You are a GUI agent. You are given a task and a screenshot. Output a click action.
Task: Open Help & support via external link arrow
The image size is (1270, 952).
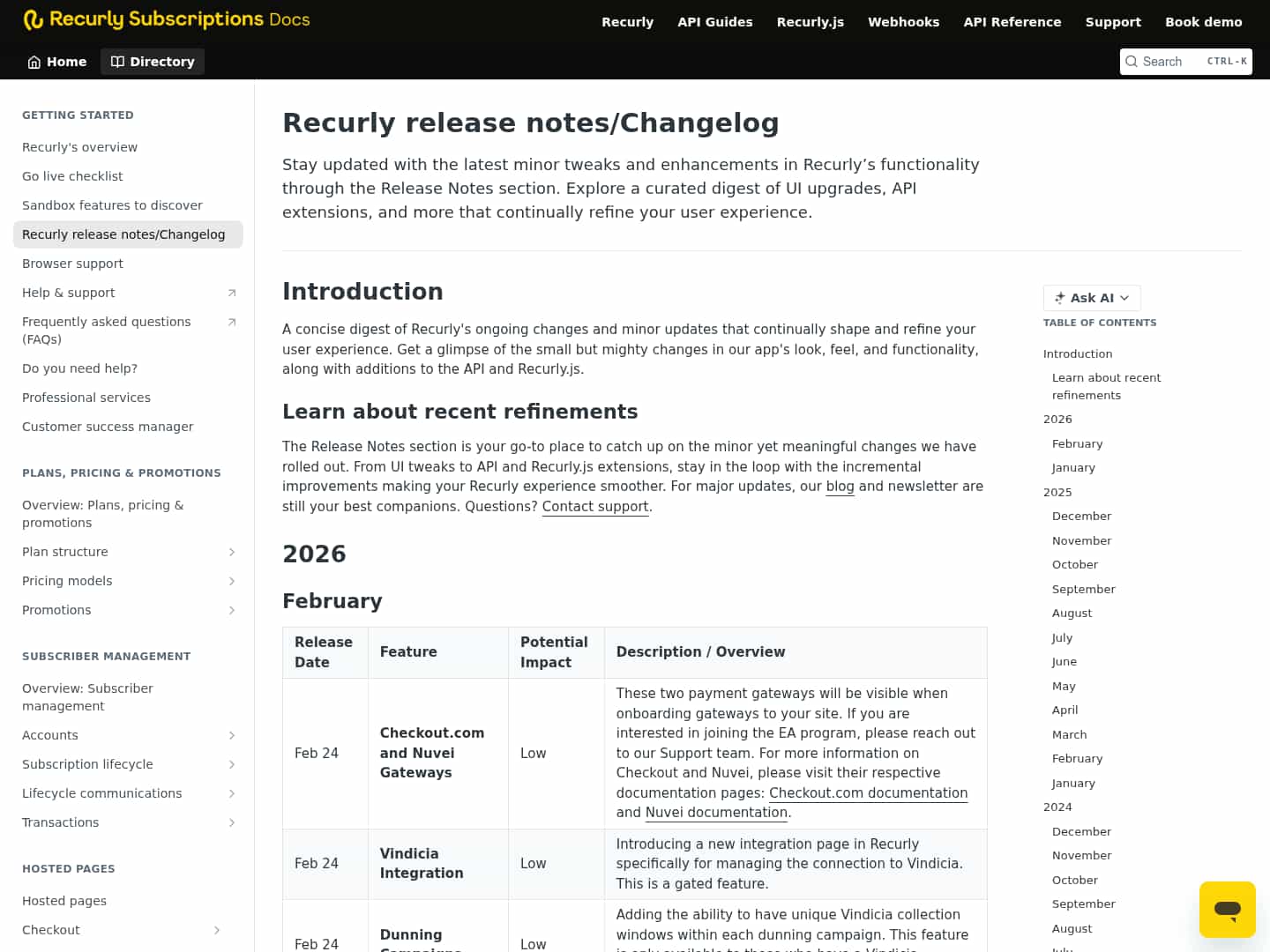[x=232, y=292]
